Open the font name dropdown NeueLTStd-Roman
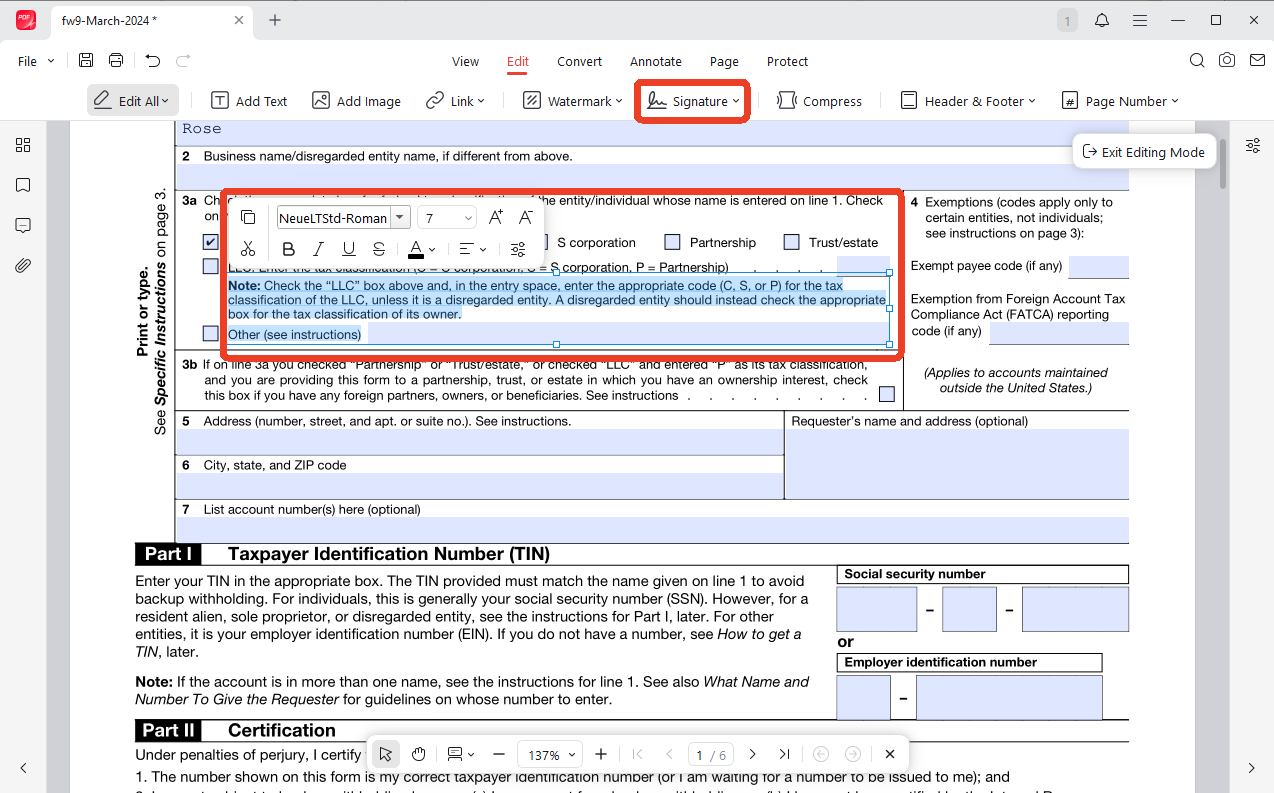Screen dimensions: 1274x793 [400, 218]
